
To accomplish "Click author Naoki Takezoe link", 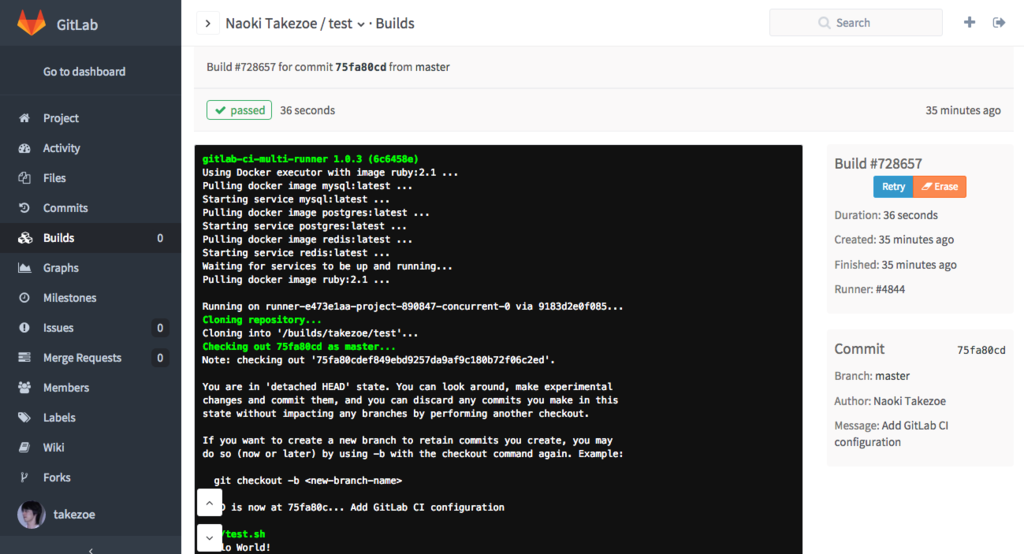I will (910, 401).
